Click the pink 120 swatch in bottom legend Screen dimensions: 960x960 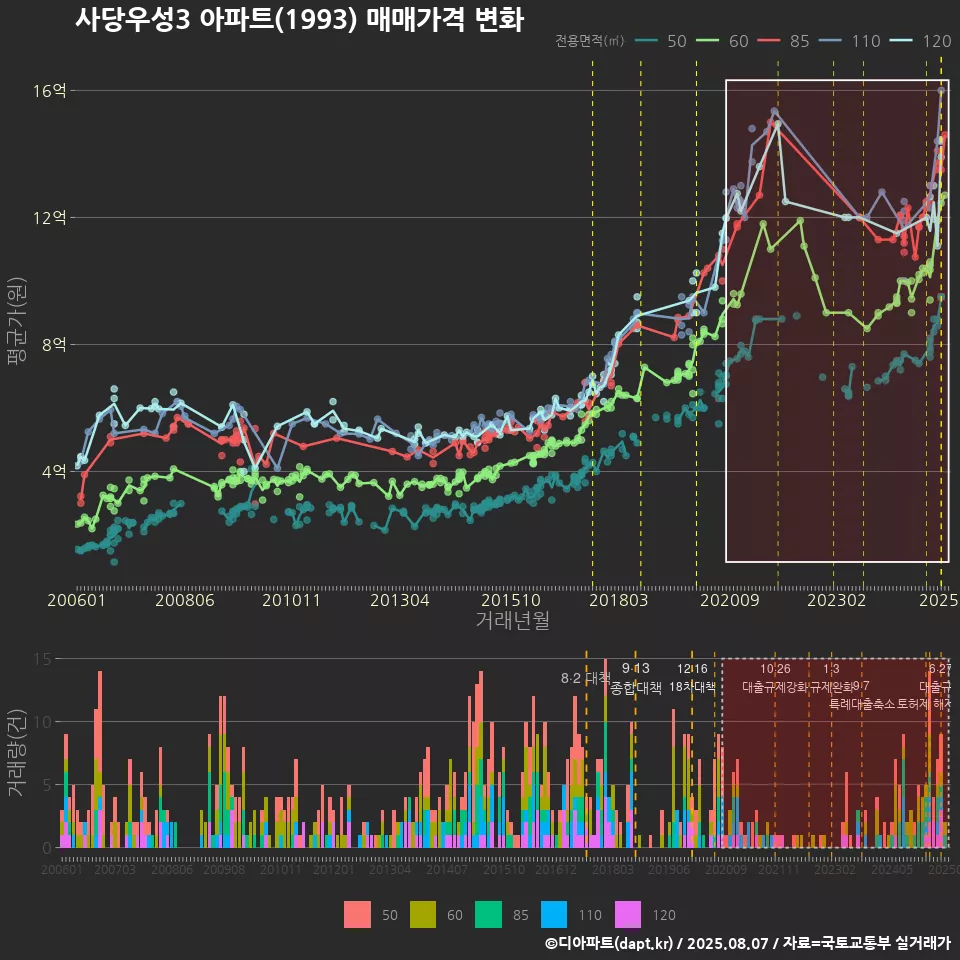[628, 915]
